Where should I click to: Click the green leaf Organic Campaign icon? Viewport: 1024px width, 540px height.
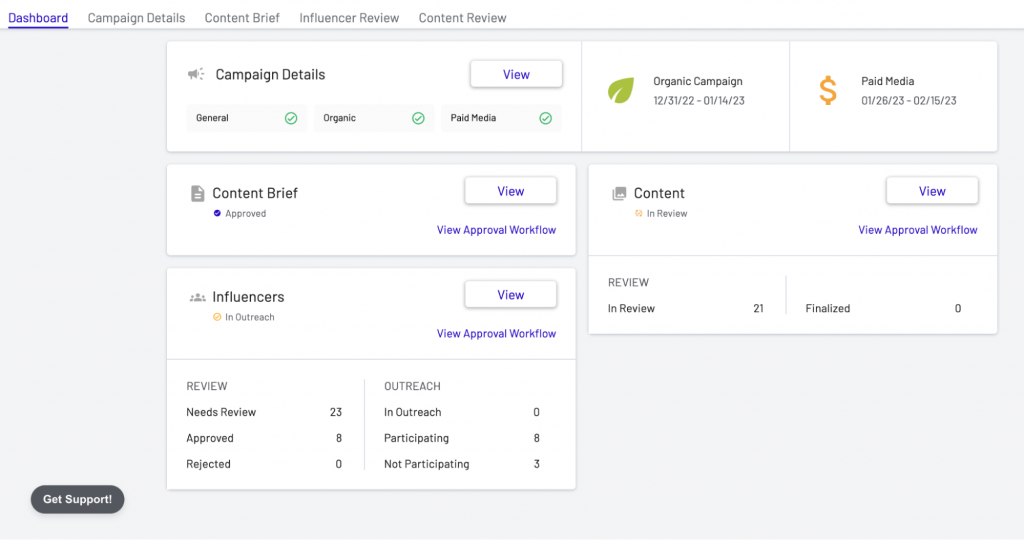click(621, 91)
